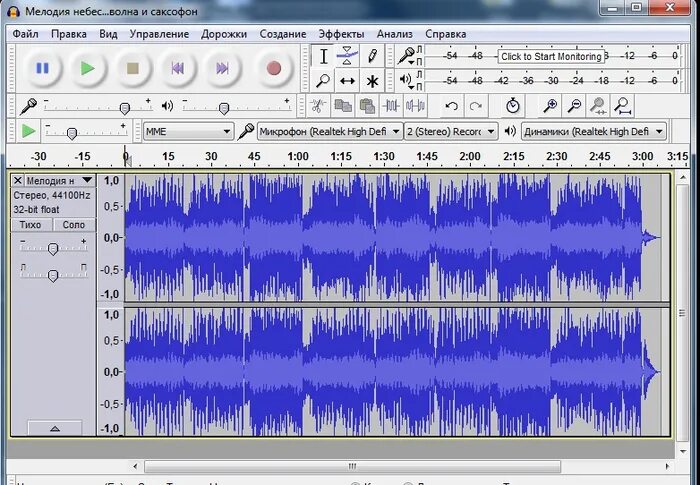The width and height of the screenshot is (700, 485).
Task: Click the Cut scissors icon
Action: (317, 106)
